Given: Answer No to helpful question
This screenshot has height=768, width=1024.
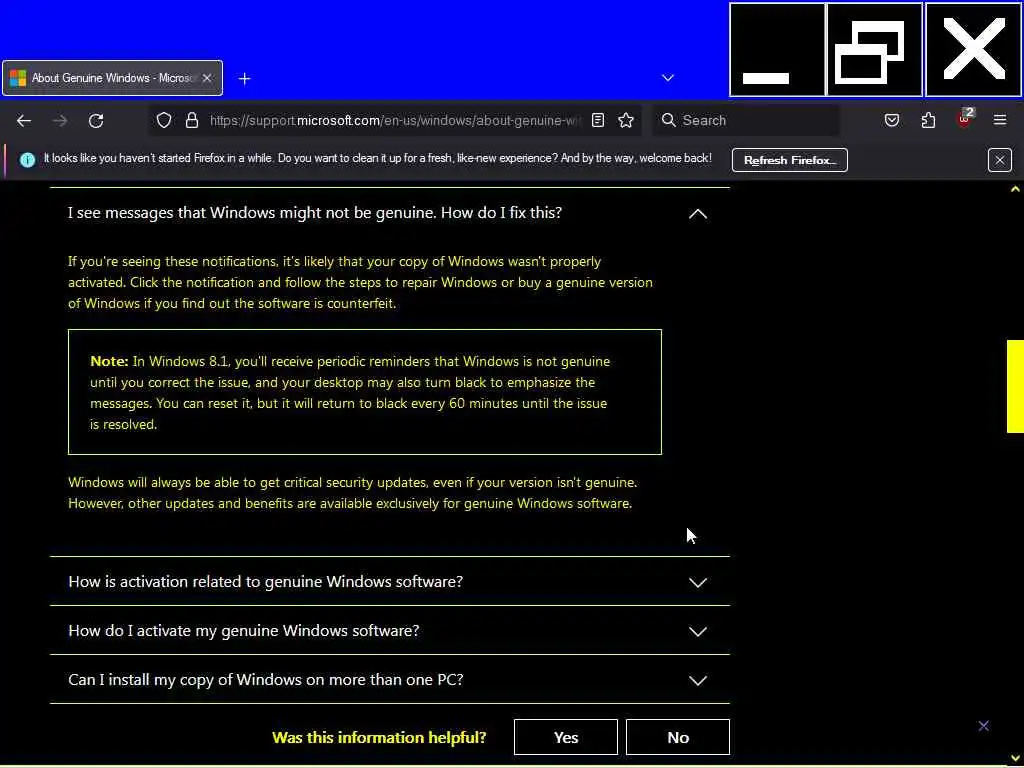Looking at the screenshot, I should pyautogui.click(x=677, y=737).
